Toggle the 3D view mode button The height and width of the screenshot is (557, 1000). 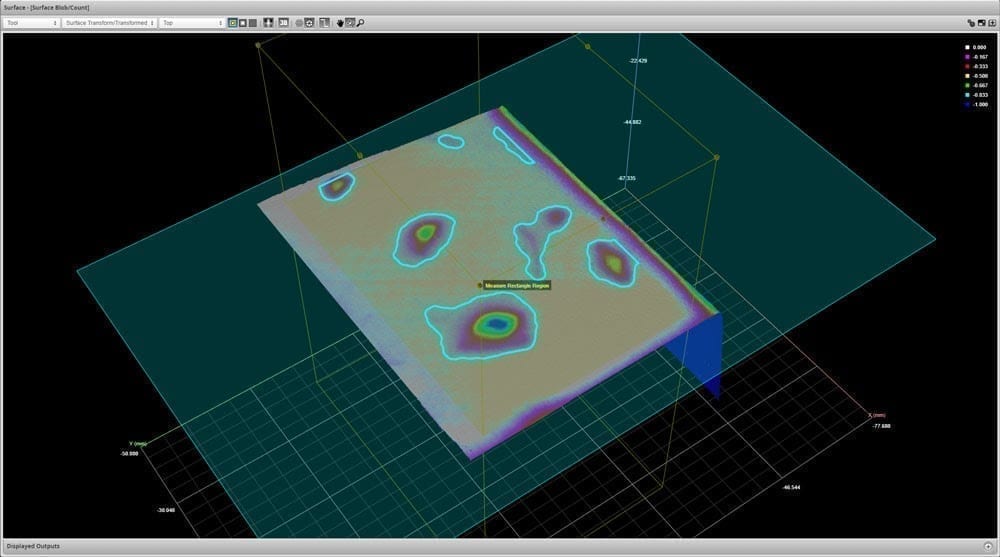point(283,22)
